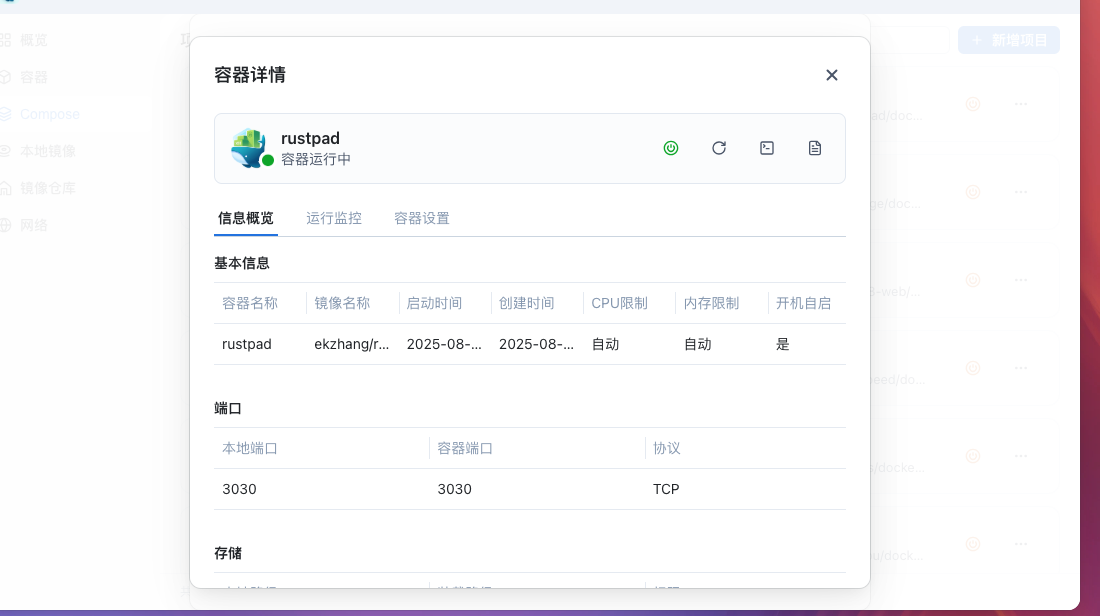Switch to the 运行监控 tab
This screenshot has height=616, width=1100.
(x=334, y=218)
